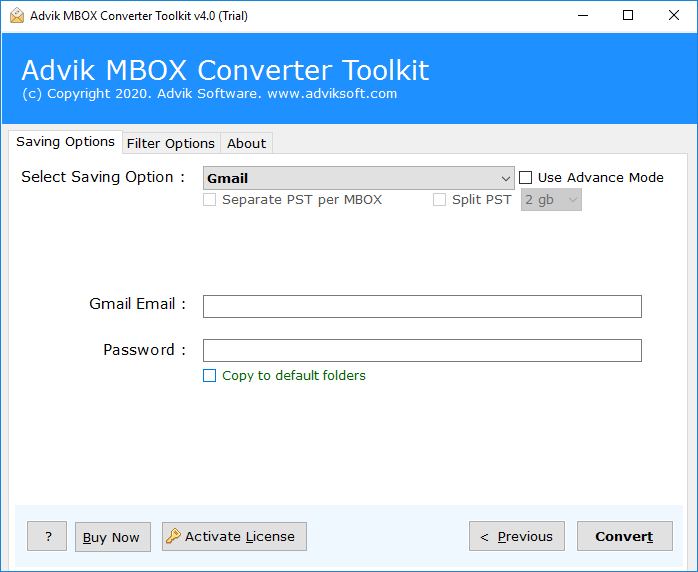Click the envelope app icon in title bar
This screenshot has width=698, height=572.
(17, 16)
